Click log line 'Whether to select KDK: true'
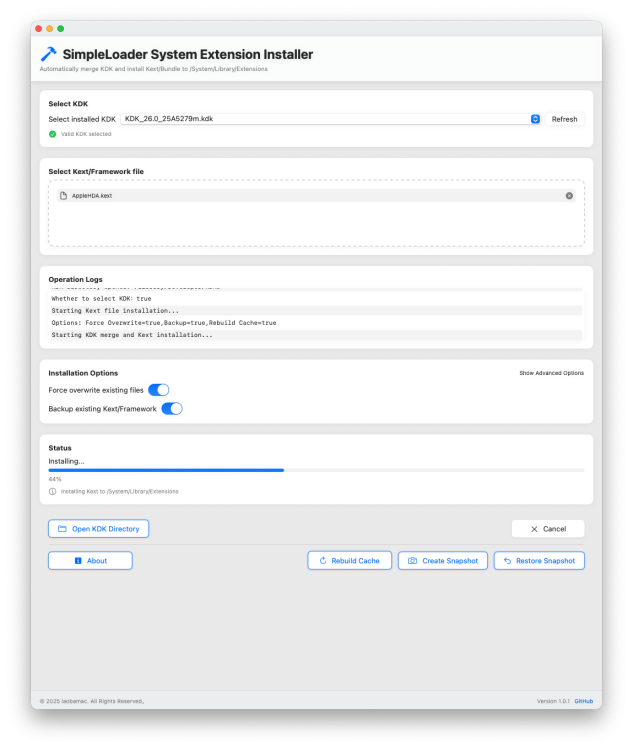 [x=101, y=298]
